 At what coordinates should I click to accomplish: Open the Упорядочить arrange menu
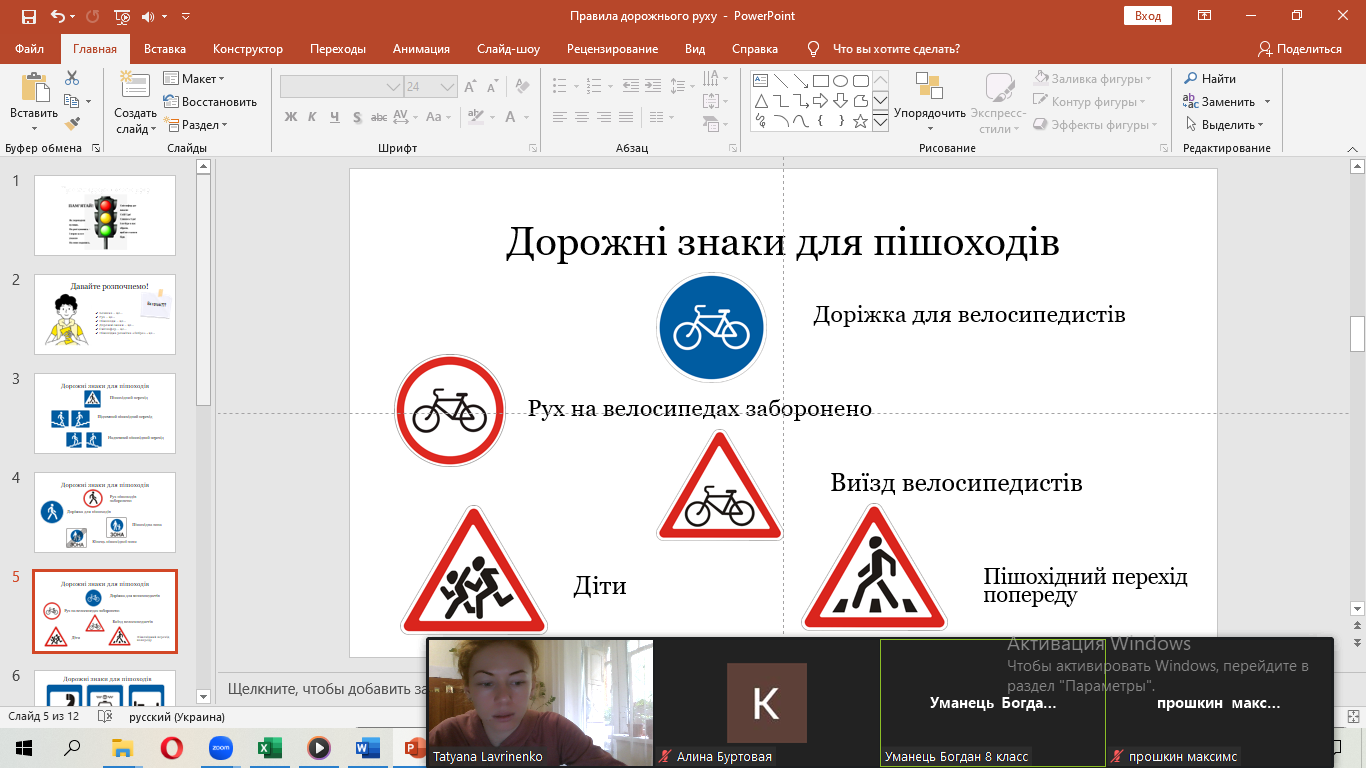[x=930, y=102]
